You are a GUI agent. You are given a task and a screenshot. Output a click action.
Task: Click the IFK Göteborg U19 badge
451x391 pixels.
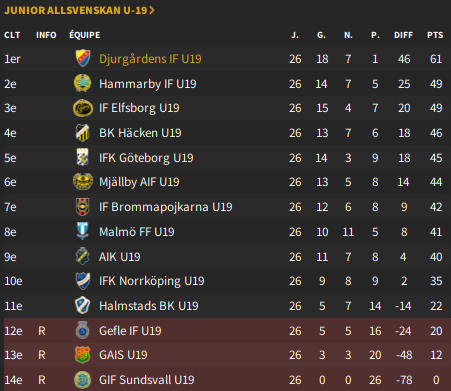[x=83, y=157]
